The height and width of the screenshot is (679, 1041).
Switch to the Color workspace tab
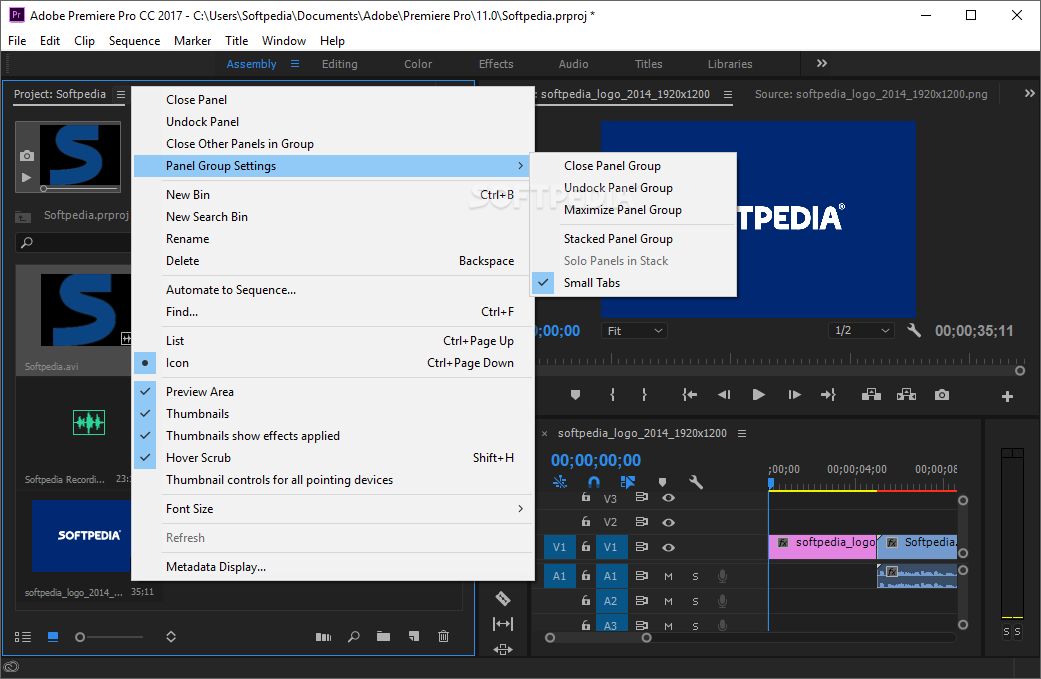pos(418,64)
